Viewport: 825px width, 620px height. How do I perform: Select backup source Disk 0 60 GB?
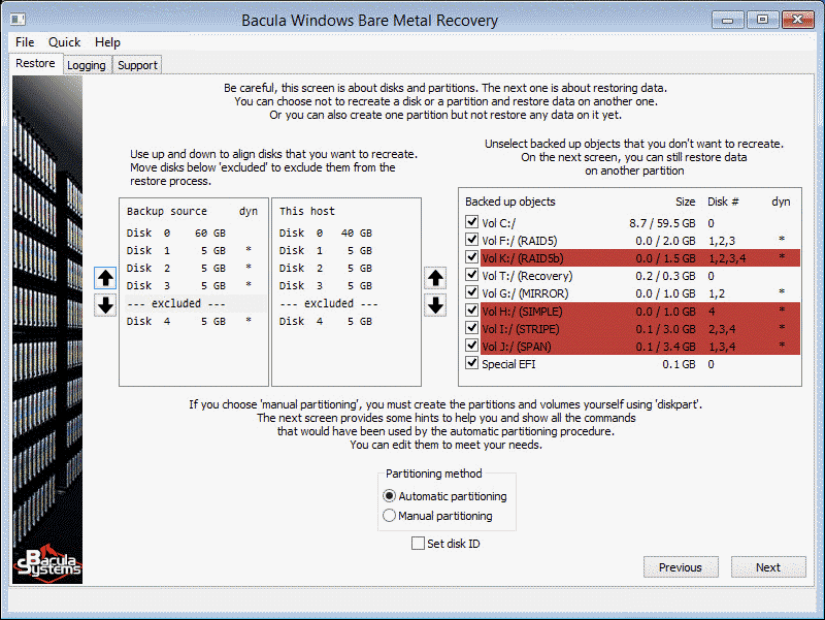pos(194,233)
